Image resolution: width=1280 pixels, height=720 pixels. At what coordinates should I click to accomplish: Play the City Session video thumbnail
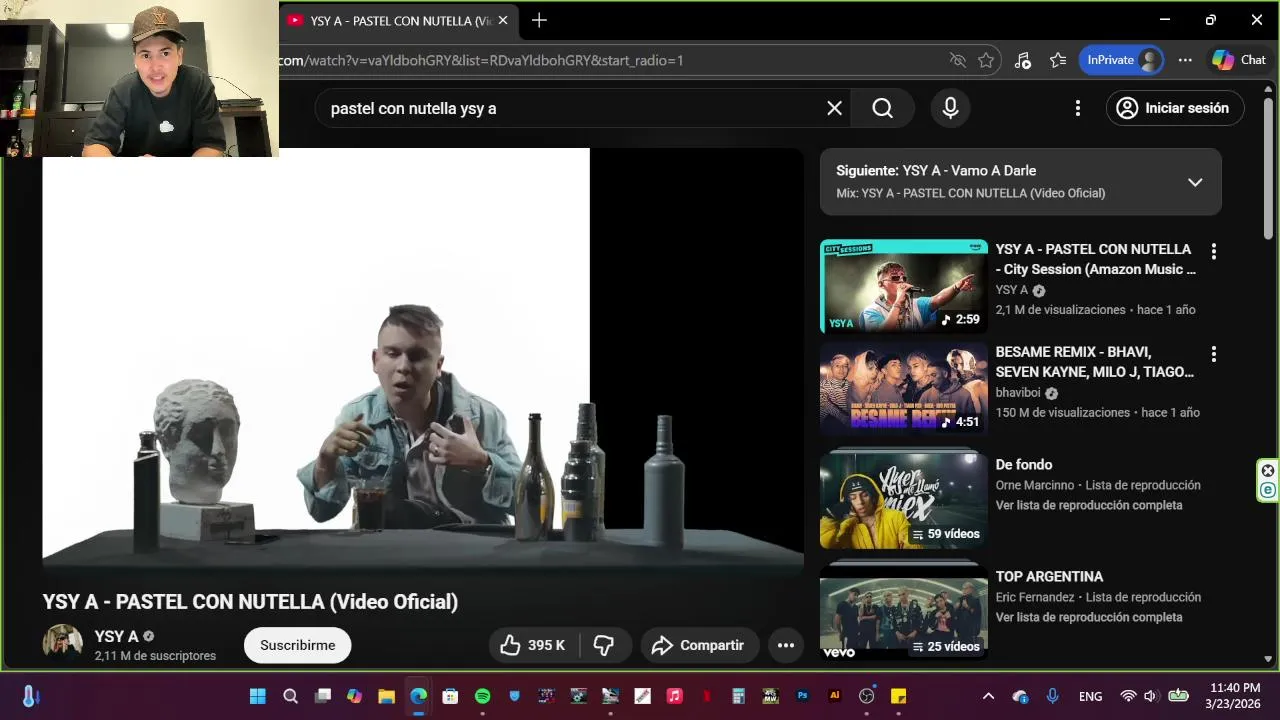tap(904, 286)
